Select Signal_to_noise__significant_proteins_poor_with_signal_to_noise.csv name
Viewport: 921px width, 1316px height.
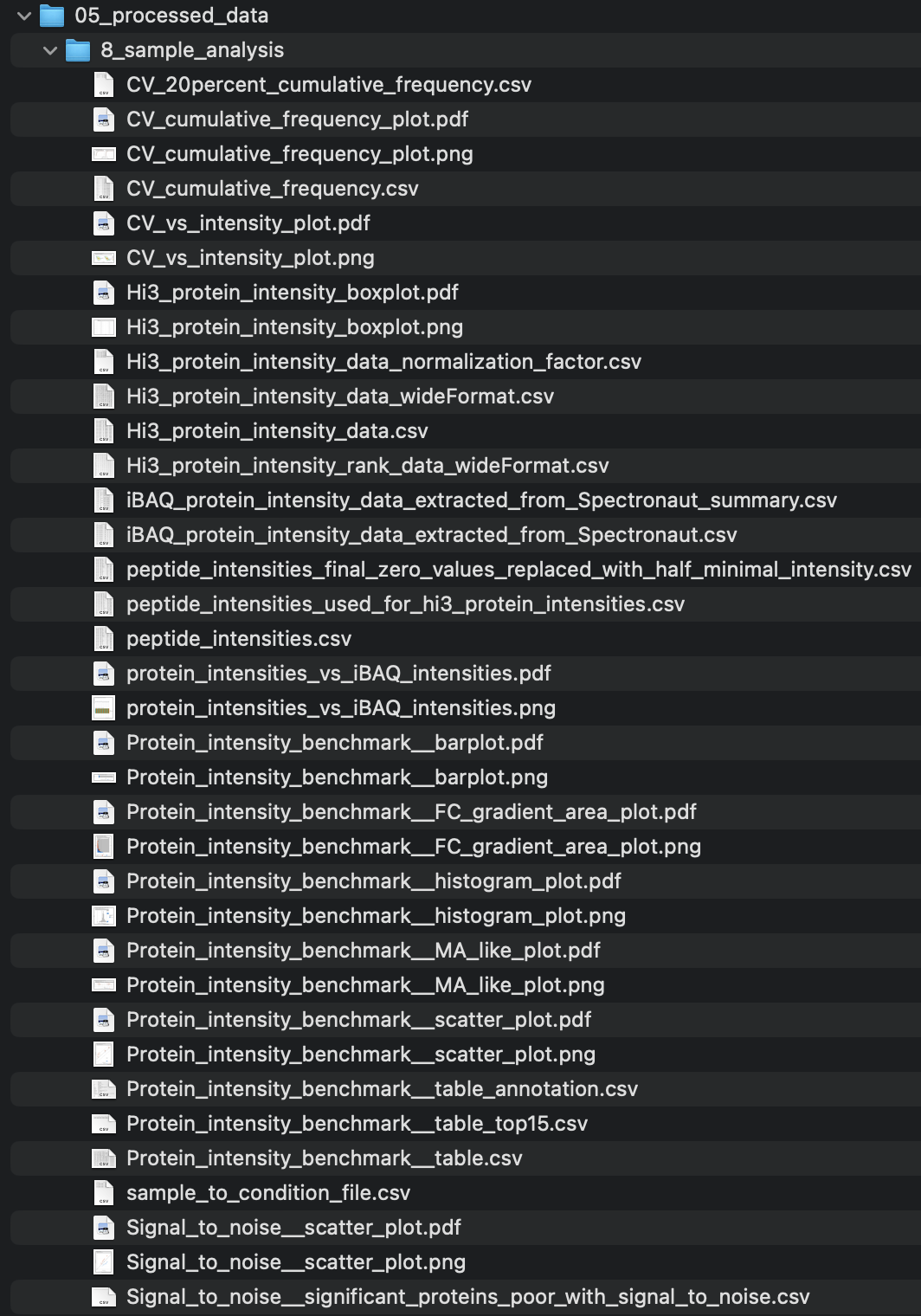tap(468, 1297)
